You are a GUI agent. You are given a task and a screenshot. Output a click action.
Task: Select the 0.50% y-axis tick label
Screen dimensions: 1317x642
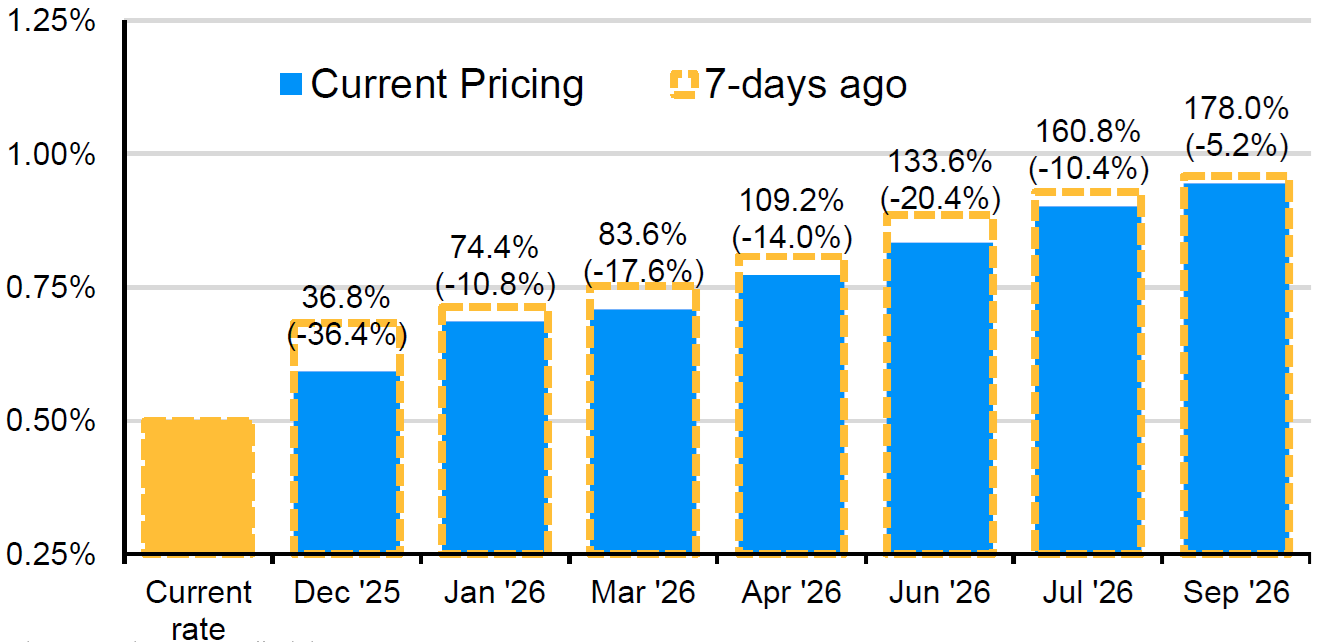50,421
